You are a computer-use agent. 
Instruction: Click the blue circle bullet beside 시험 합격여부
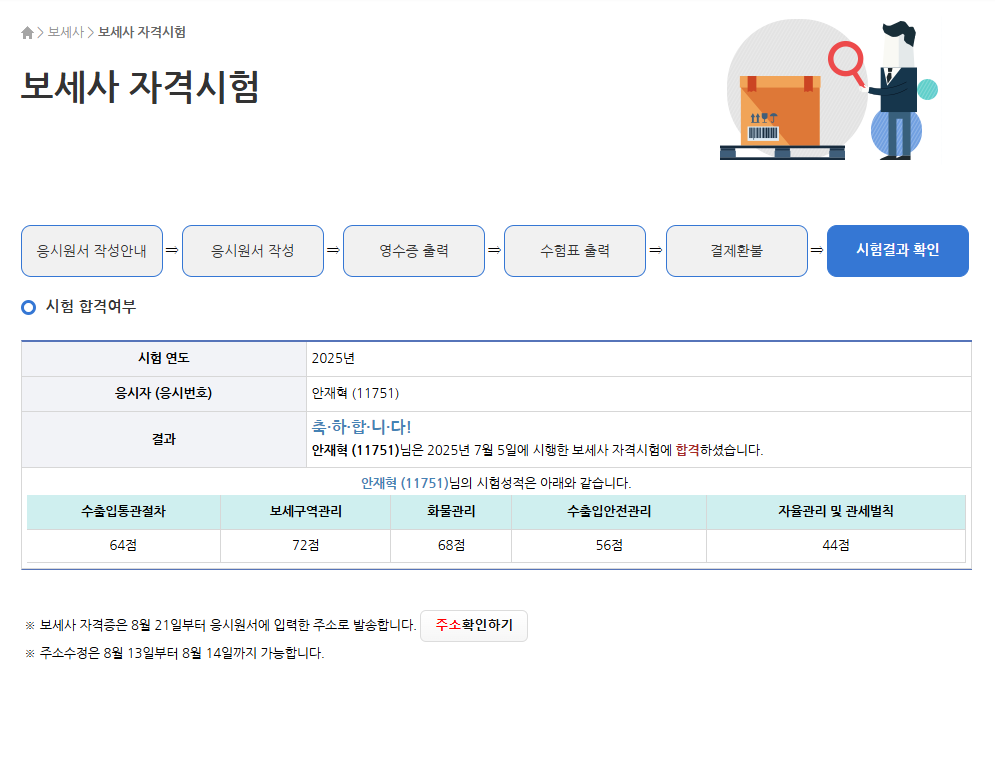(29, 307)
